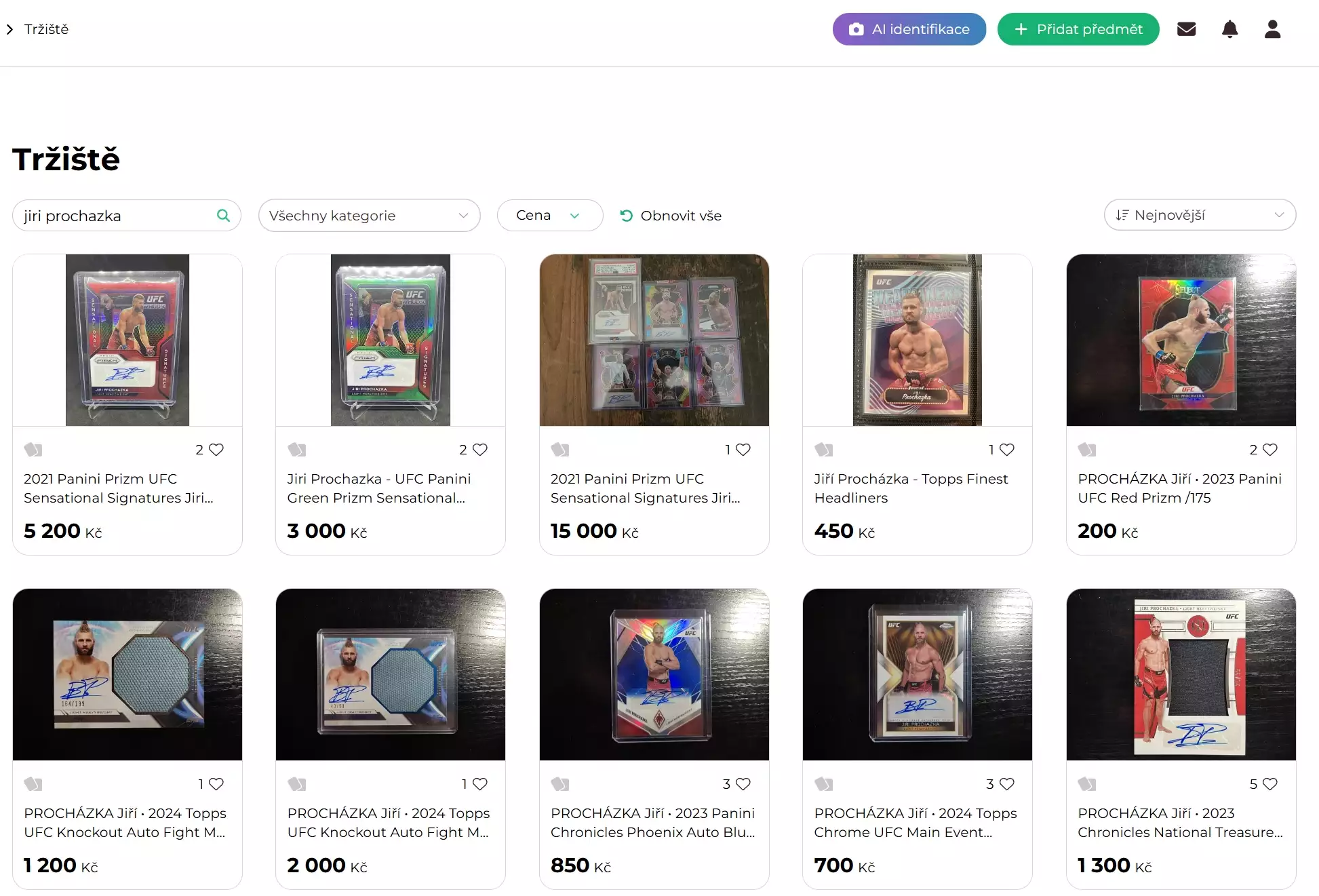This screenshot has height=896, width=1319.
Task: Click the Přidat předmět button
Action: pyautogui.click(x=1078, y=29)
